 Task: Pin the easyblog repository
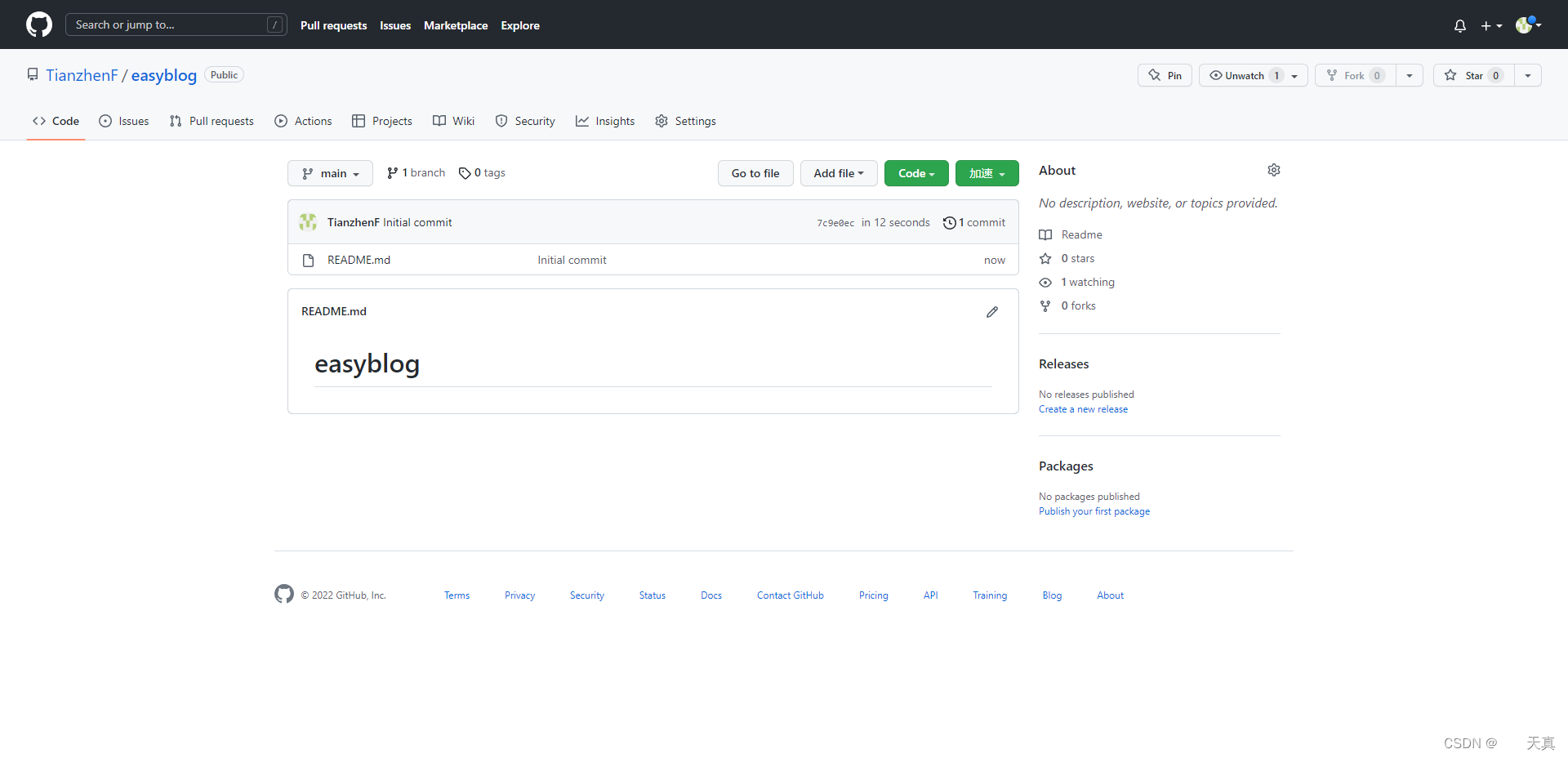click(1165, 75)
